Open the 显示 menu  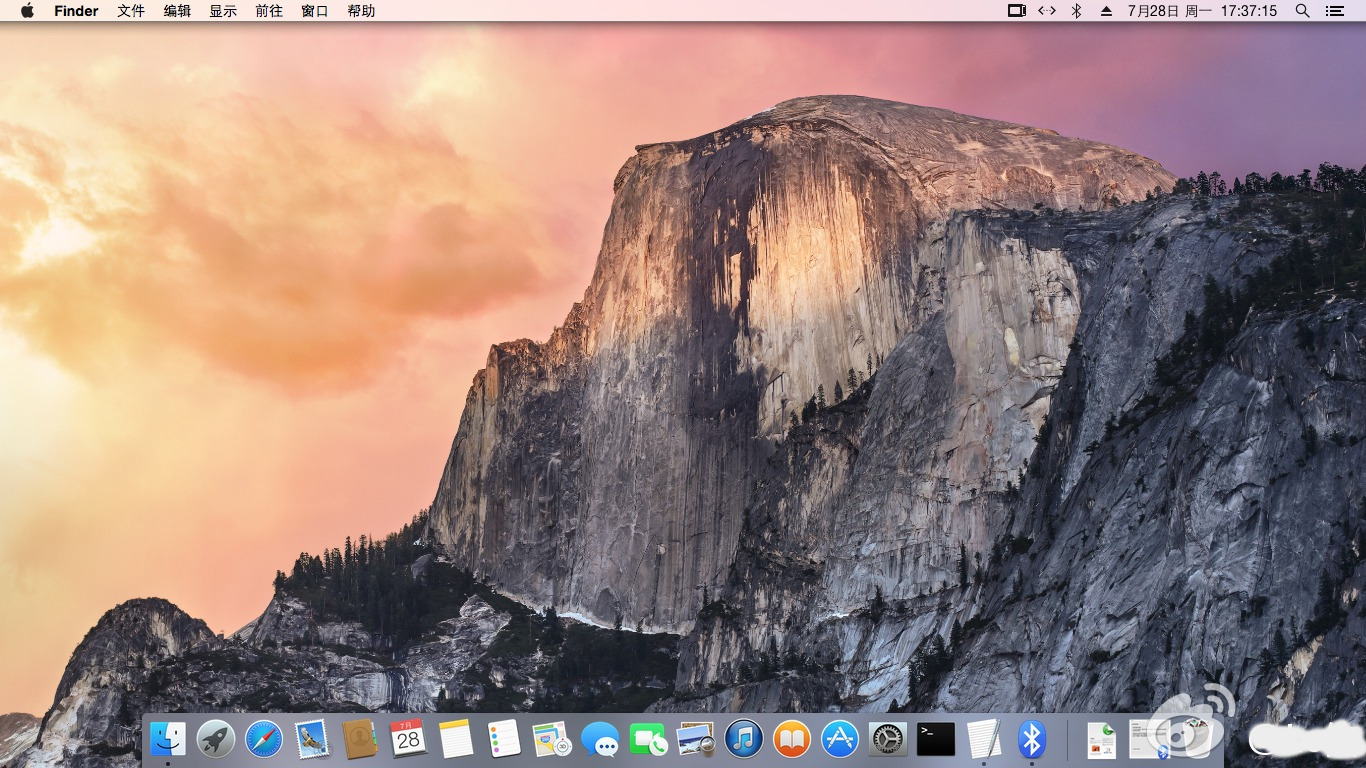tap(223, 11)
